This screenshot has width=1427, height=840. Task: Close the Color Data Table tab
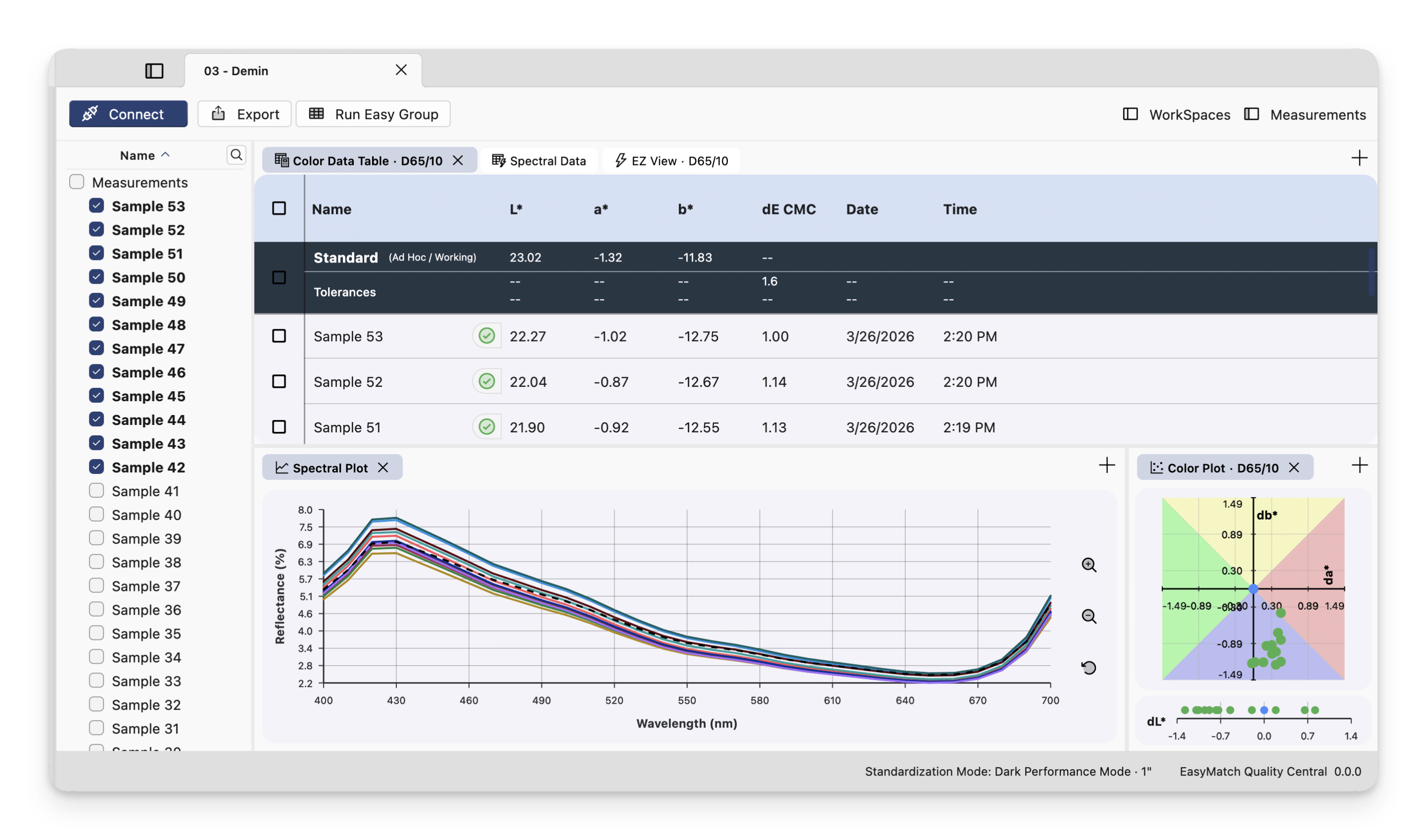pyautogui.click(x=457, y=161)
